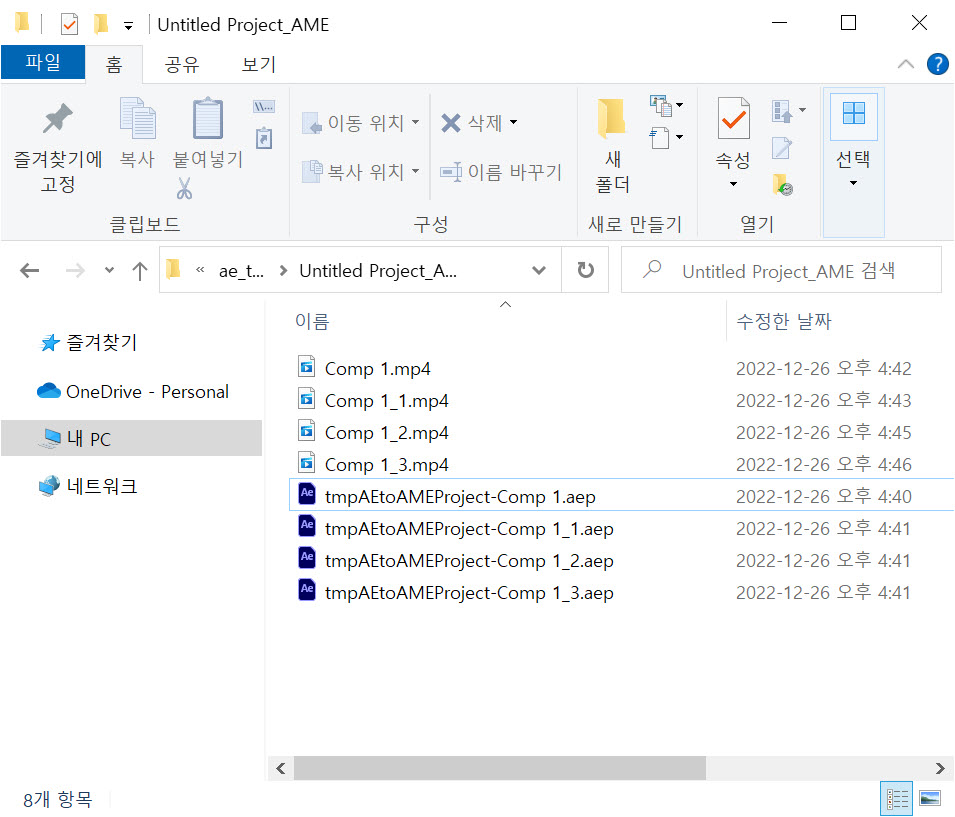The height and width of the screenshot is (817, 955).
Task: Go back with the left arrow
Action: pos(29,270)
